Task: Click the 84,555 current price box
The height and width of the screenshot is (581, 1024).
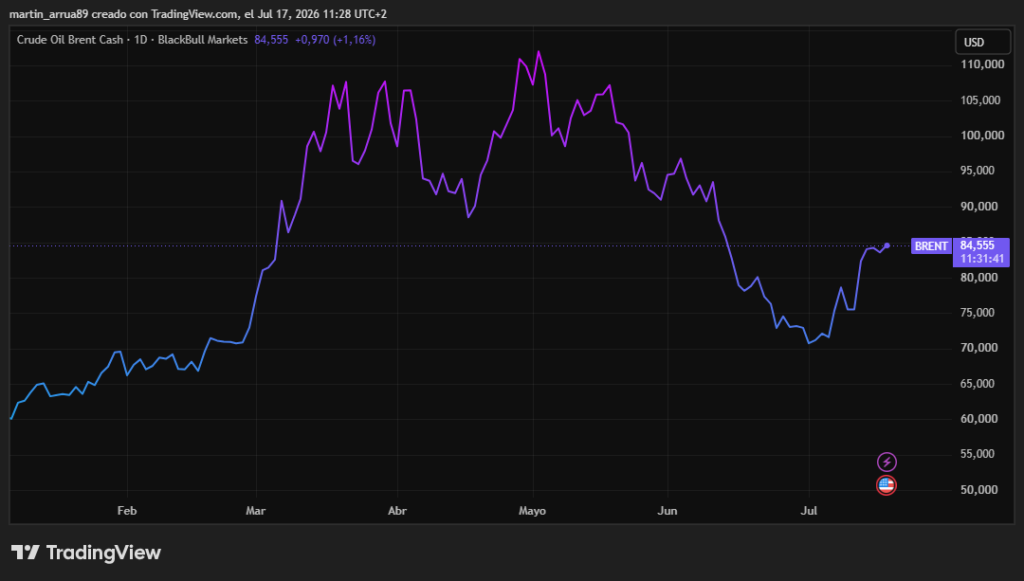Action: point(981,252)
